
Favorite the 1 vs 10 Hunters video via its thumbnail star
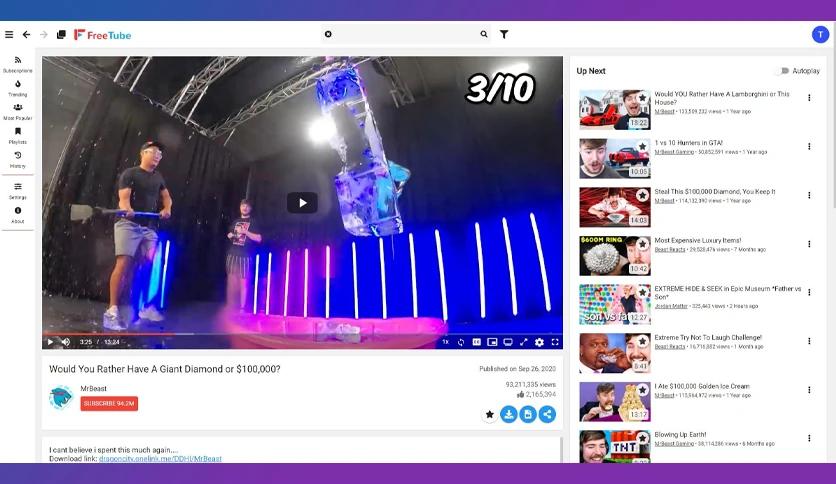coord(642,147)
